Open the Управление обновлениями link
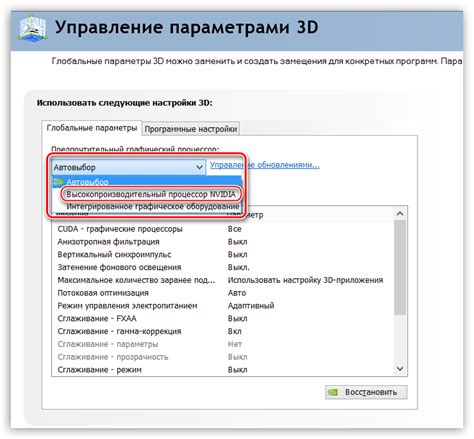 tap(265, 165)
